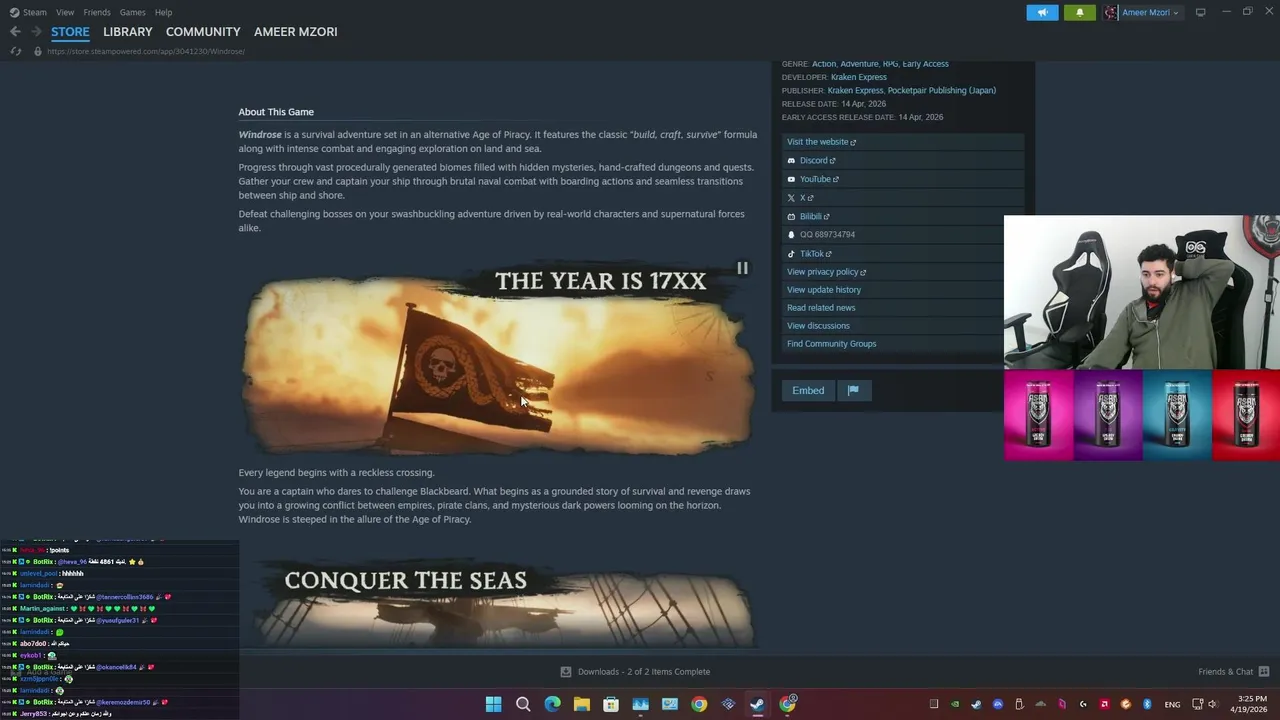Click the Adventure genre link
The width and height of the screenshot is (1280, 720).
pyautogui.click(x=859, y=64)
